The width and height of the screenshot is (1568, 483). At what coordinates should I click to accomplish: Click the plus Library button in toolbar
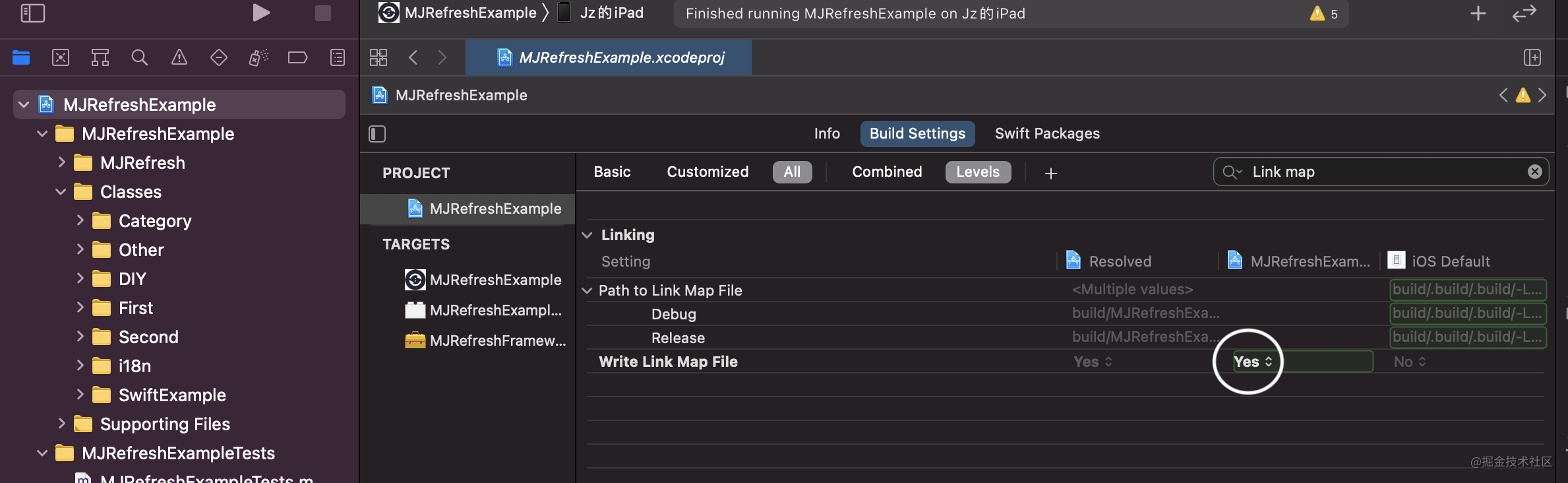pyautogui.click(x=1478, y=13)
